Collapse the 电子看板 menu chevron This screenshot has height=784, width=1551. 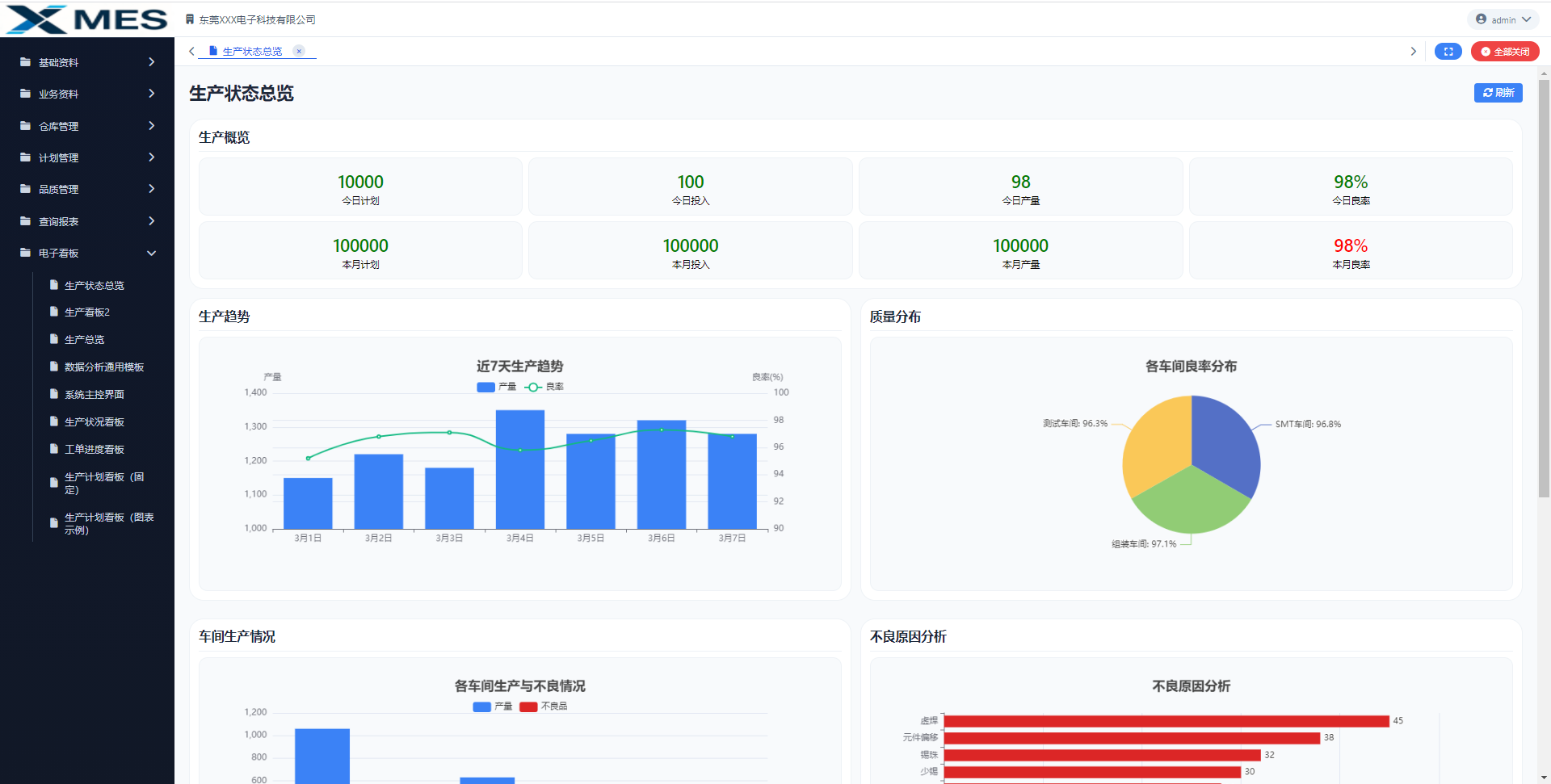click(x=152, y=253)
